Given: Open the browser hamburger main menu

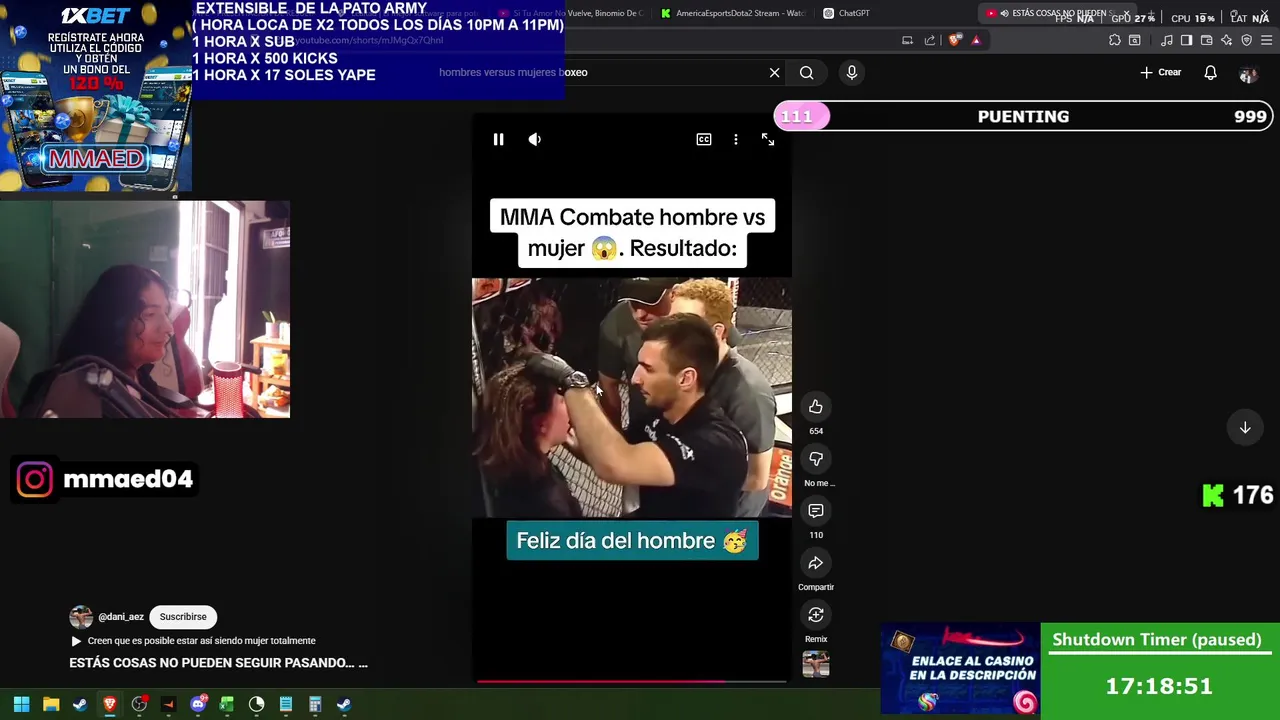Looking at the screenshot, I should tap(1267, 41).
